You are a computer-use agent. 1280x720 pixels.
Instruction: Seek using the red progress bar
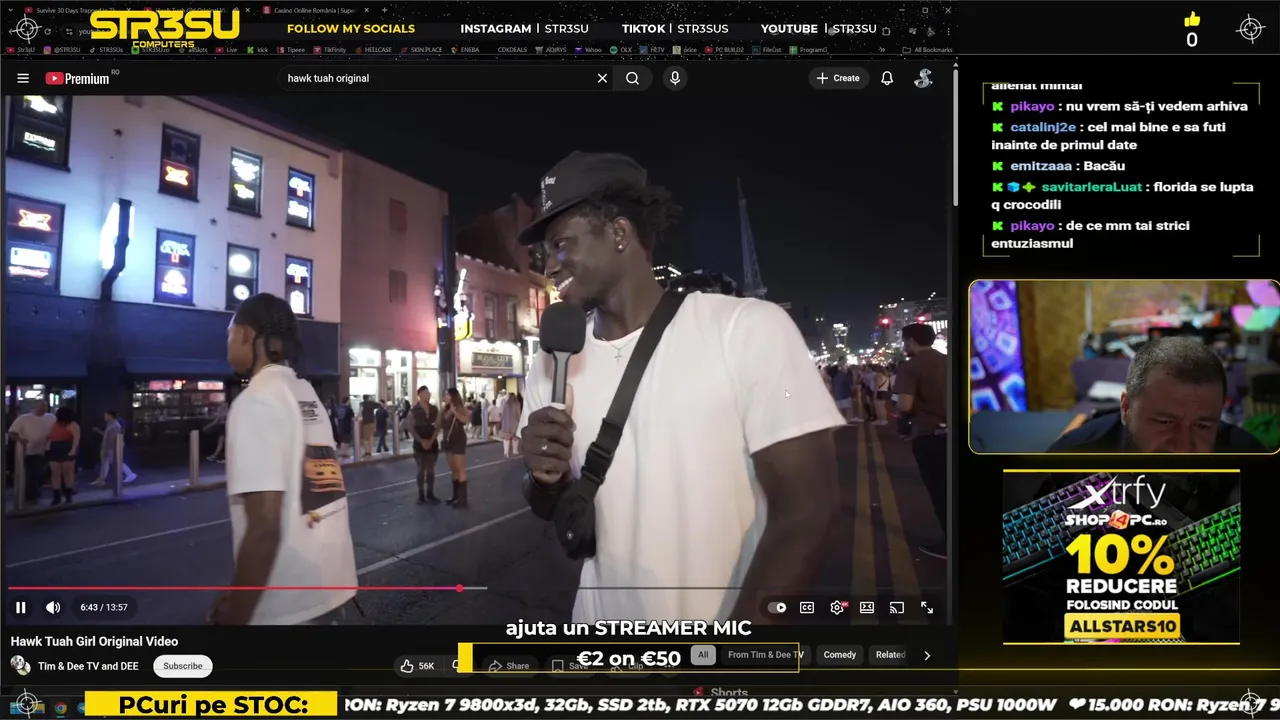476,588
